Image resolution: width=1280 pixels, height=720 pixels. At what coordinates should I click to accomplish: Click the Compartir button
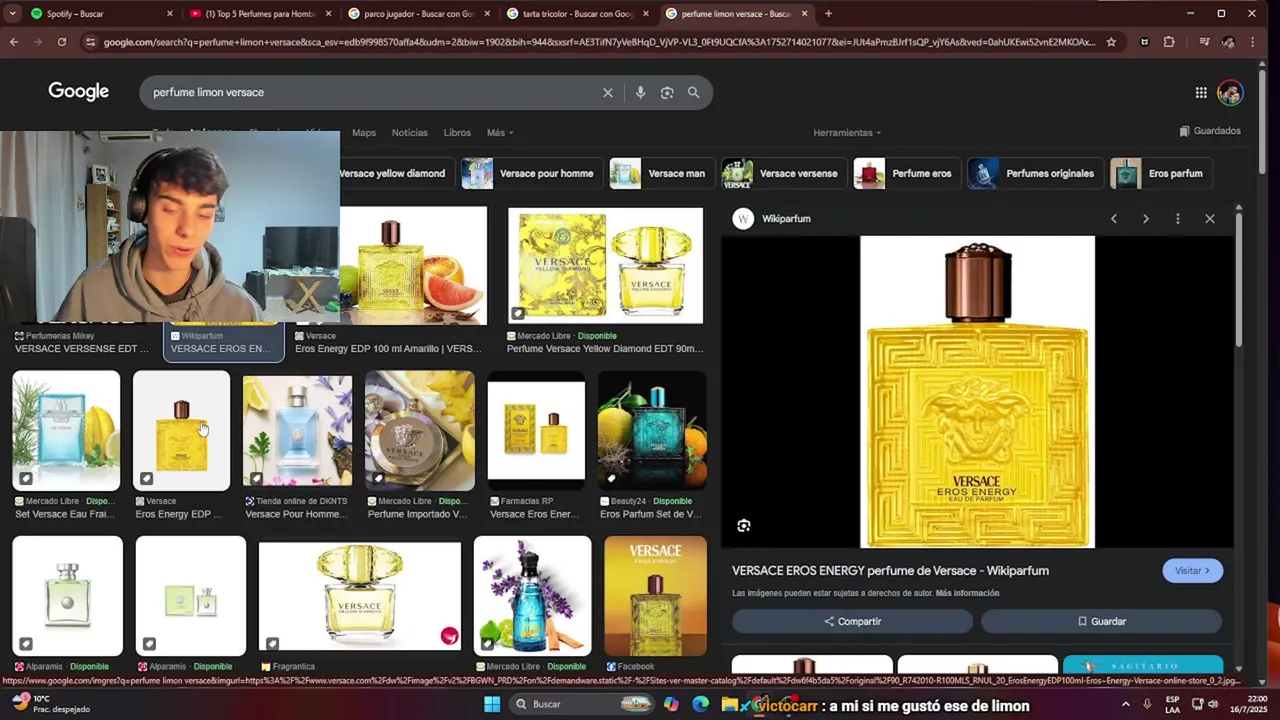pyautogui.click(x=852, y=621)
